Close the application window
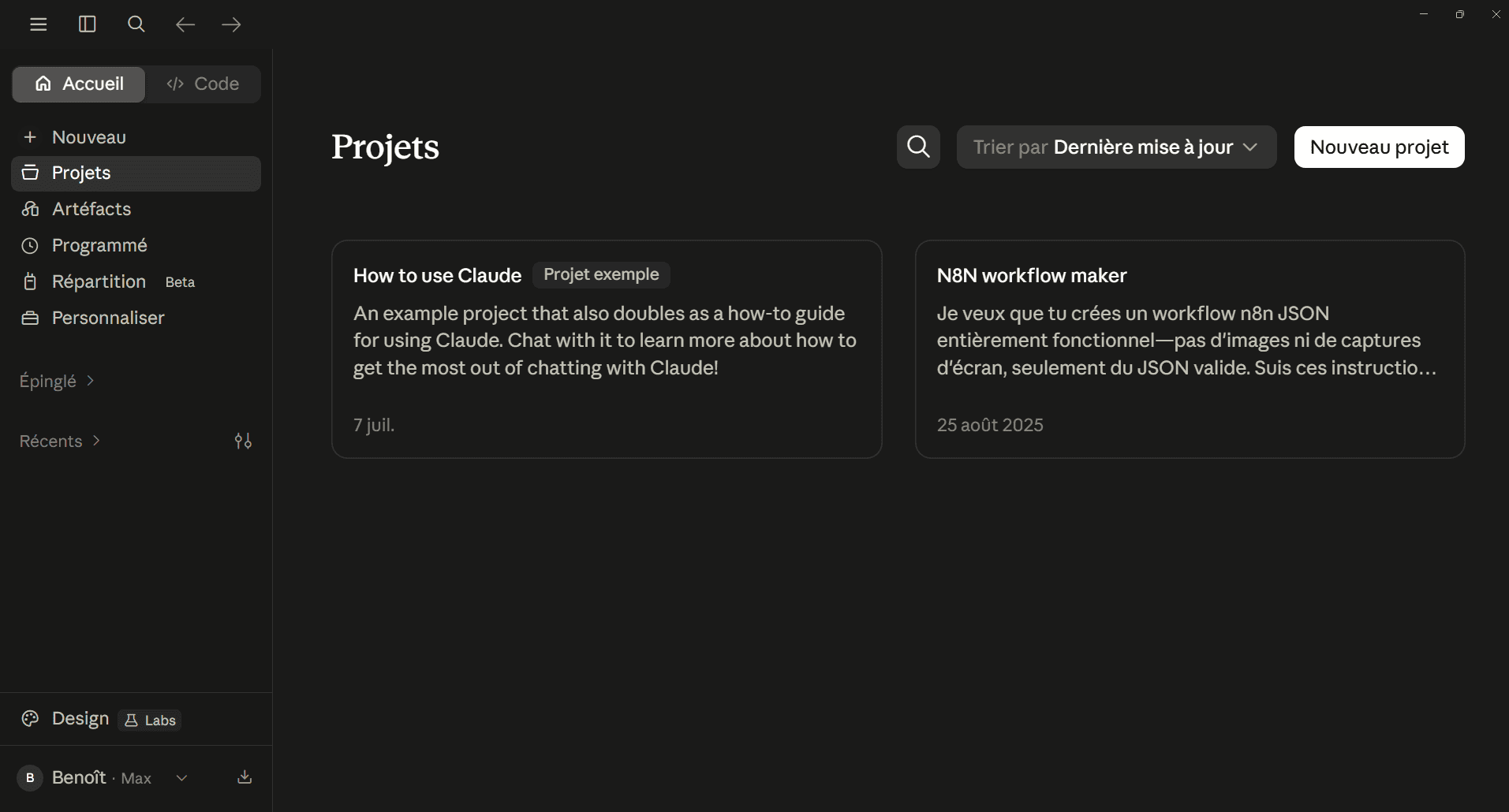 tap(1496, 14)
